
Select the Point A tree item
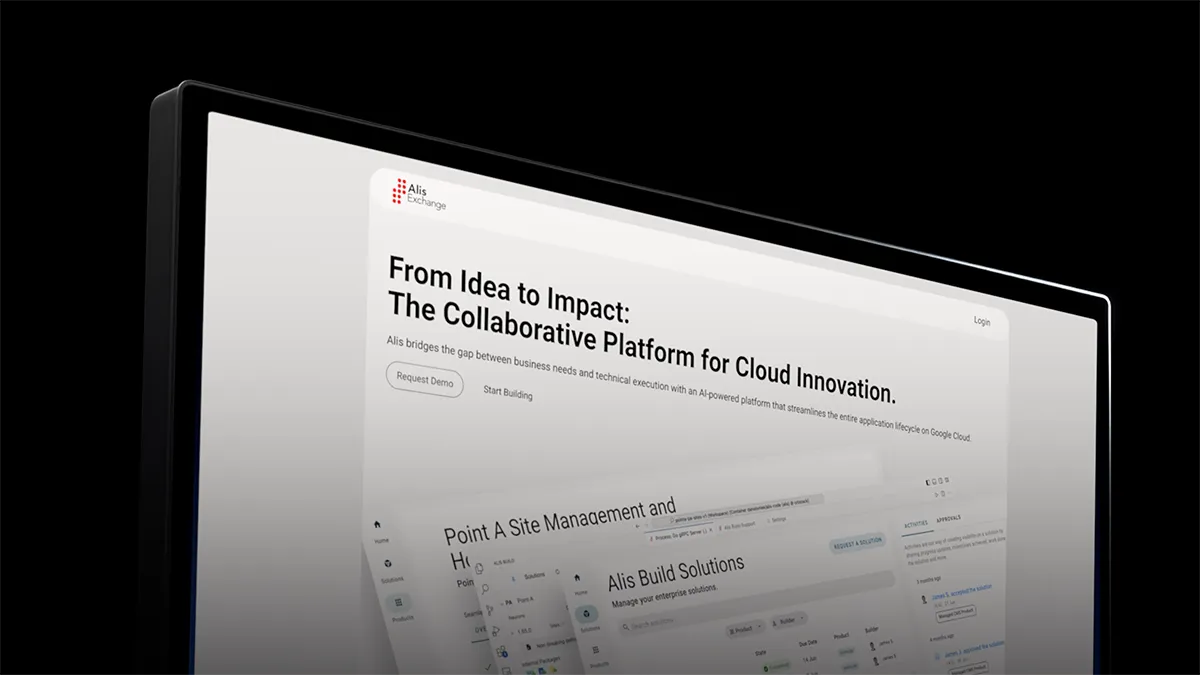tap(525, 599)
